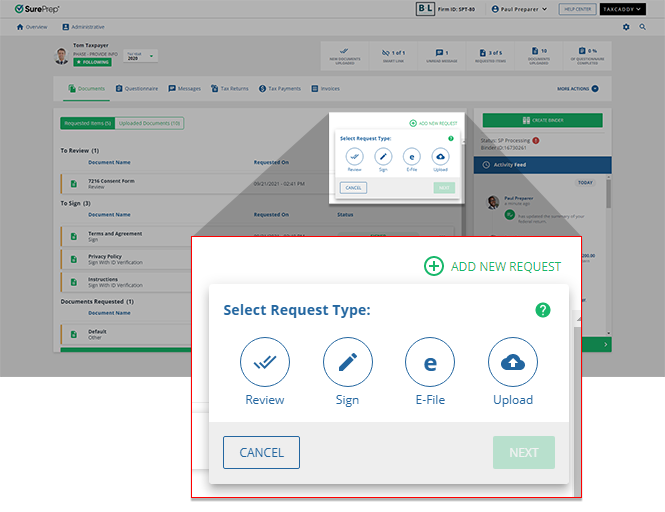
Task: Select small Review icon in original popup
Action: point(355,157)
